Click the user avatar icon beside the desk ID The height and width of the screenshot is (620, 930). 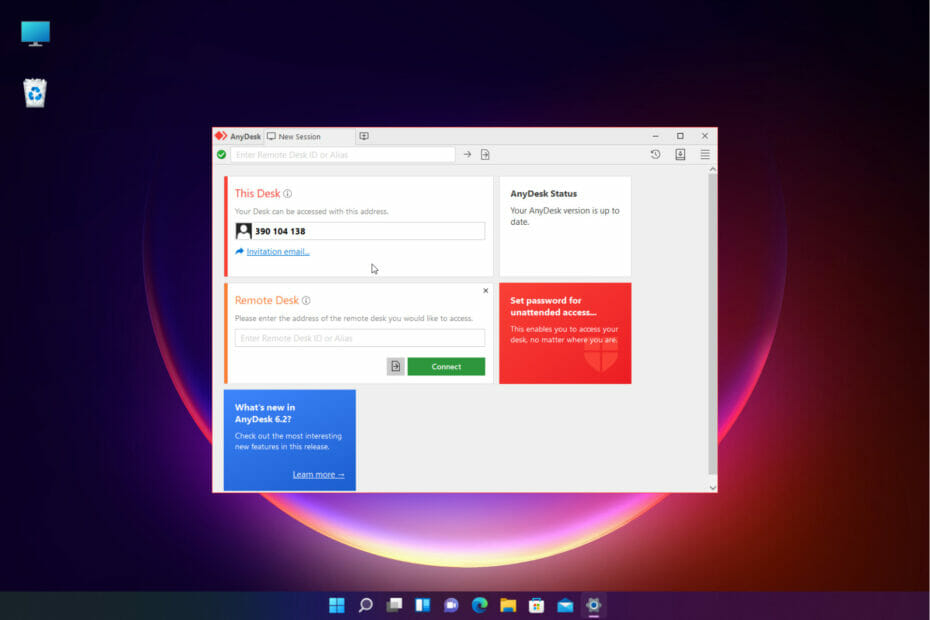[244, 231]
